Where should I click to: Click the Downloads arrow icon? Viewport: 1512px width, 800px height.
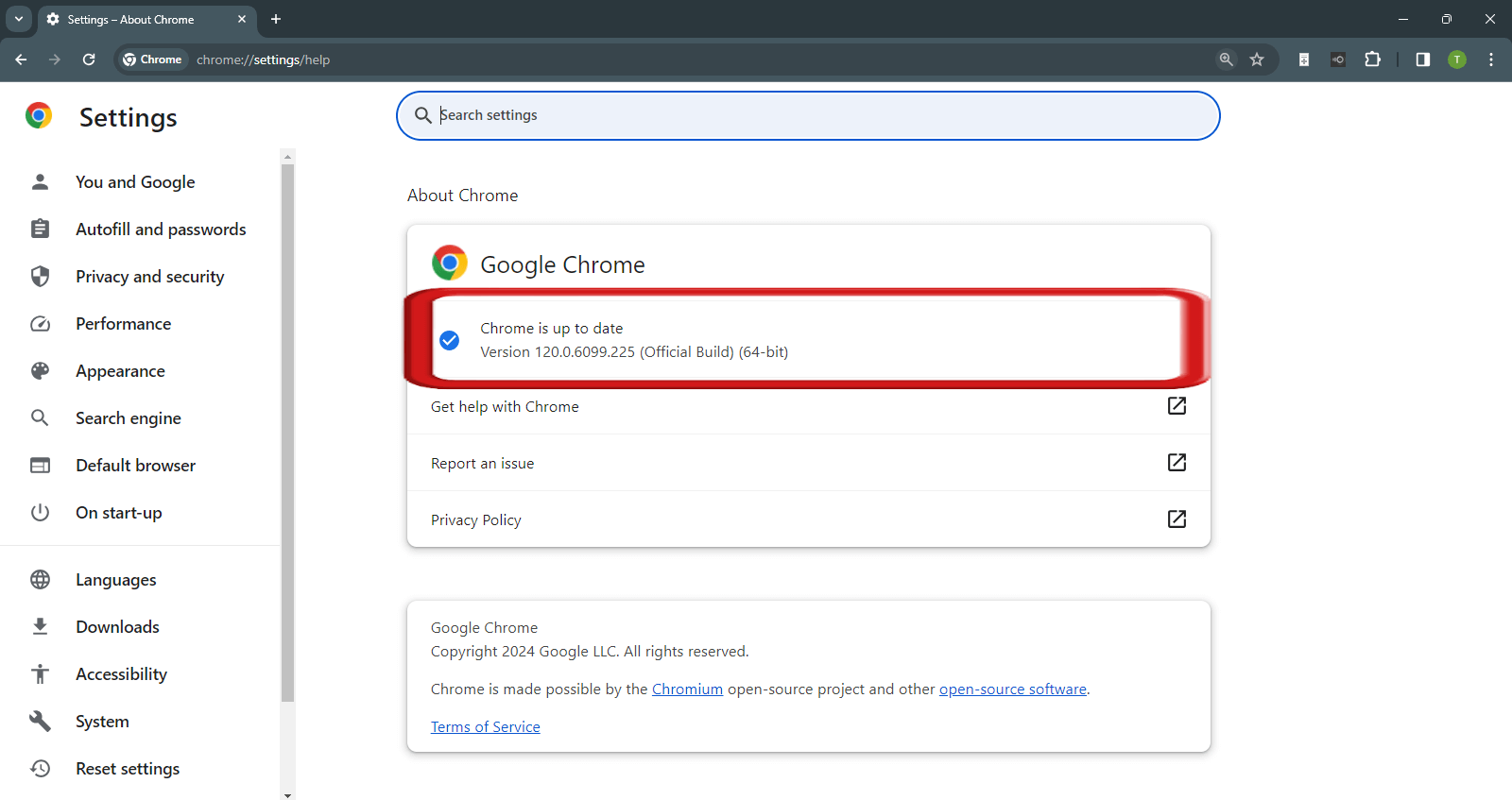[x=40, y=627]
